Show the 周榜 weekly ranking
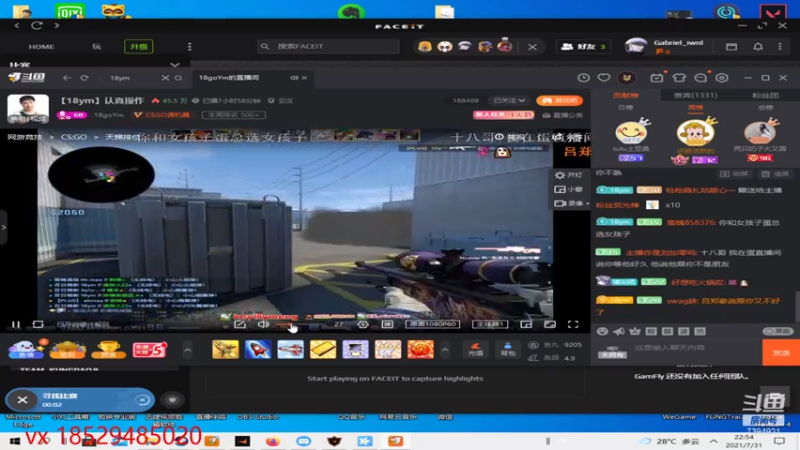 pos(695,108)
